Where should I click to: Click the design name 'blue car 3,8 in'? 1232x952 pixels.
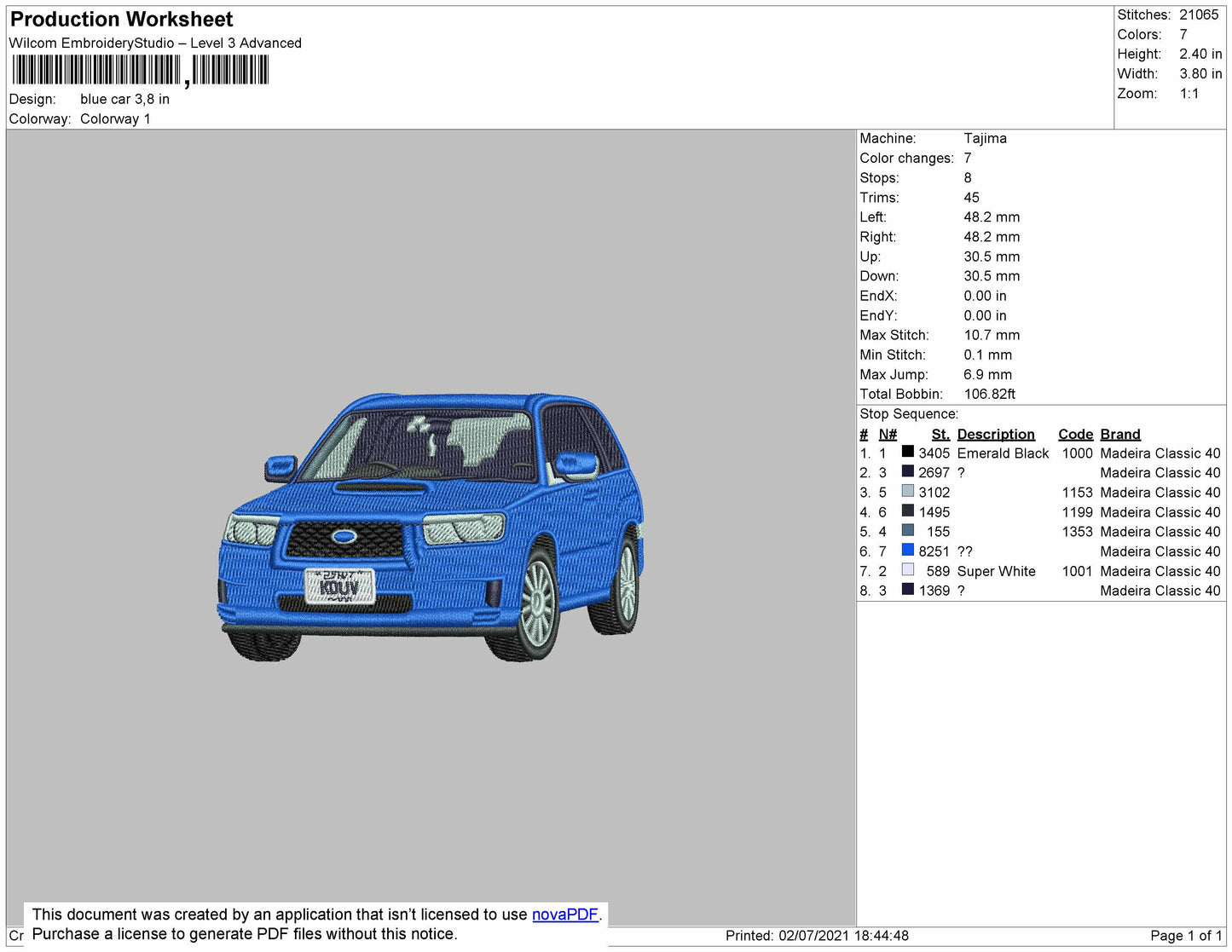[x=124, y=99]
